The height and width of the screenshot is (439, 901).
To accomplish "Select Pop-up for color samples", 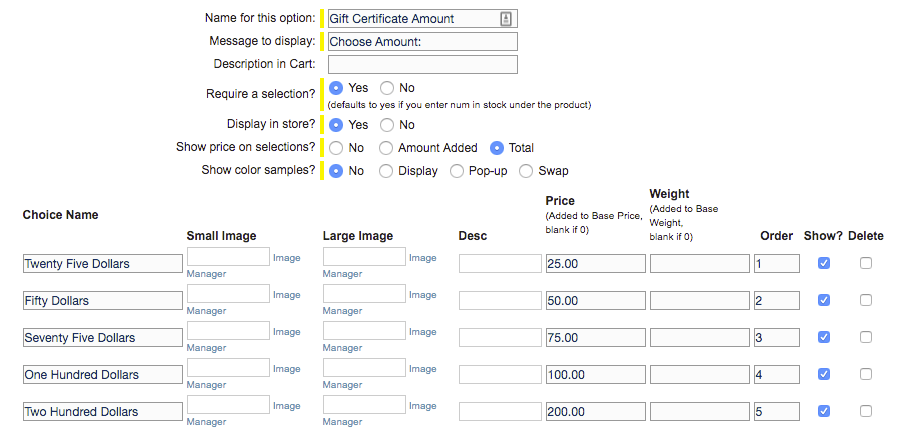I will (457, 171).
